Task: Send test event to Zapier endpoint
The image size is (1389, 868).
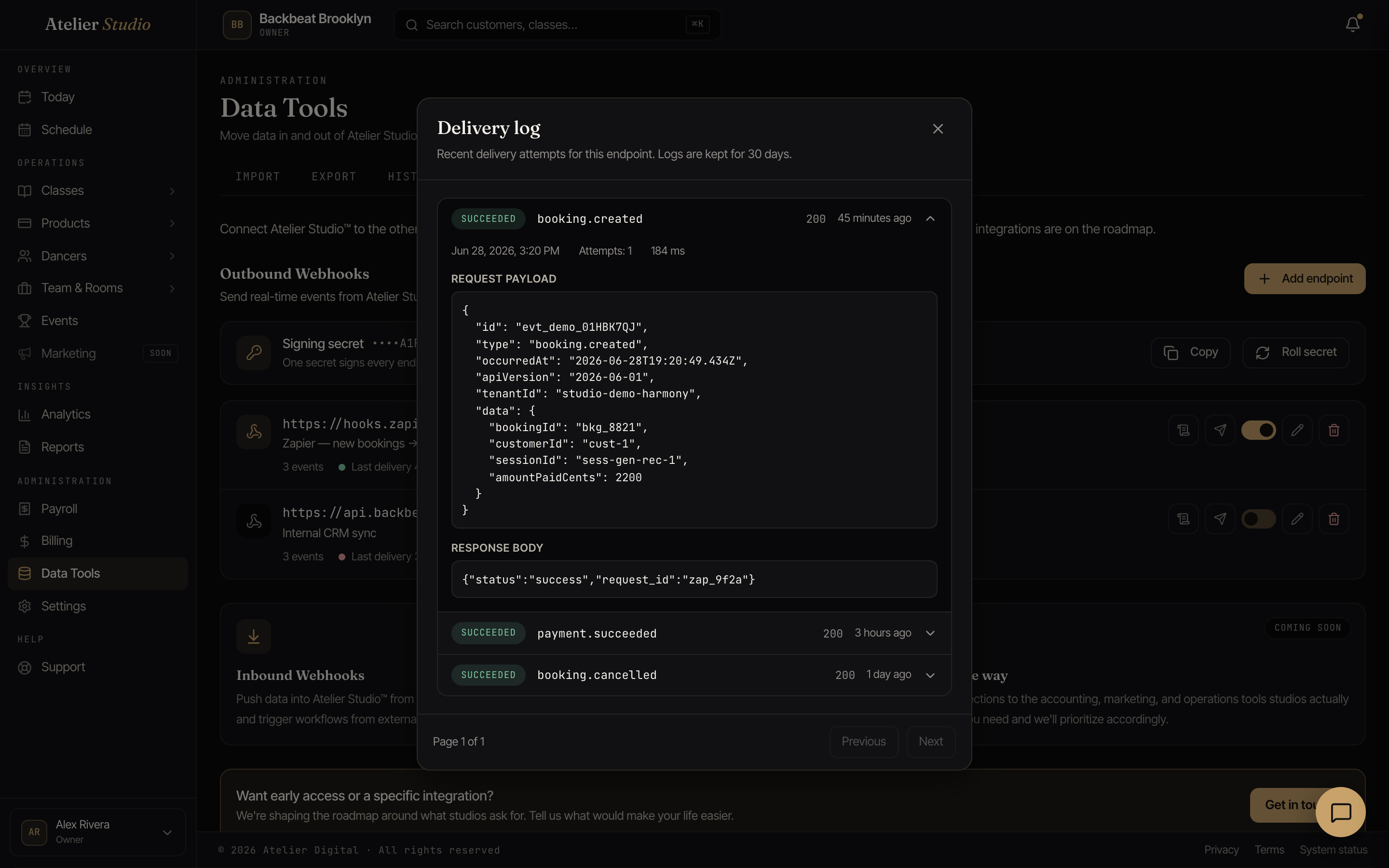Action: (1220, 430)
